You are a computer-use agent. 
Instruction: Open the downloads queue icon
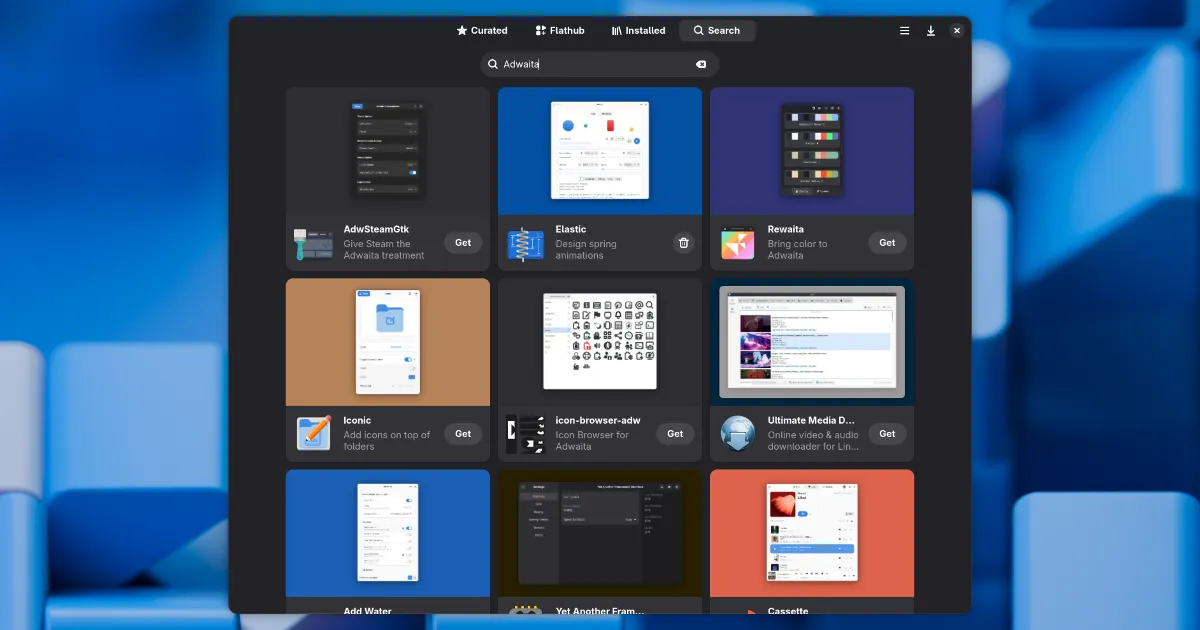[931, 31]
